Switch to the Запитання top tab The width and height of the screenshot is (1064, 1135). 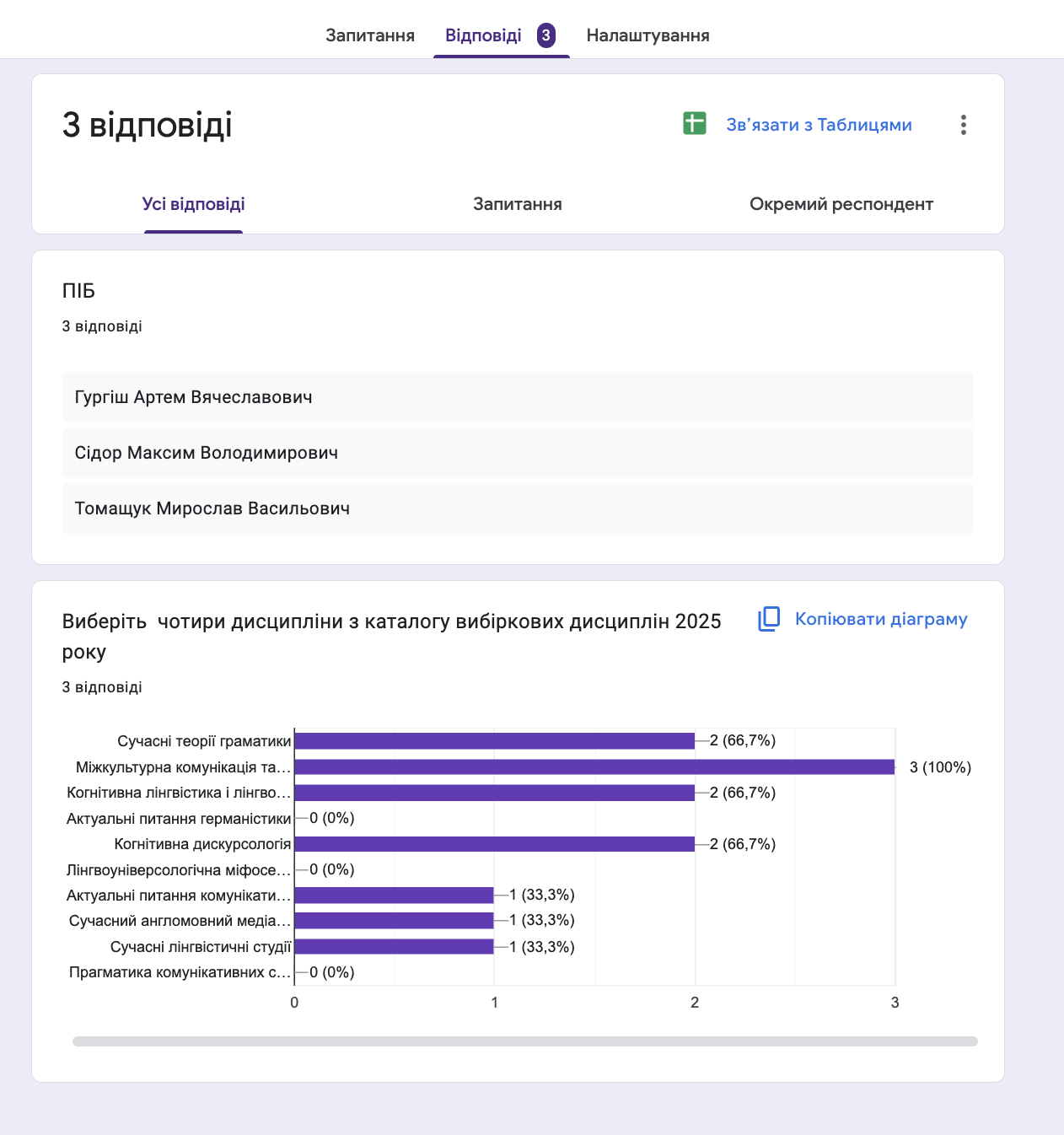370,35
